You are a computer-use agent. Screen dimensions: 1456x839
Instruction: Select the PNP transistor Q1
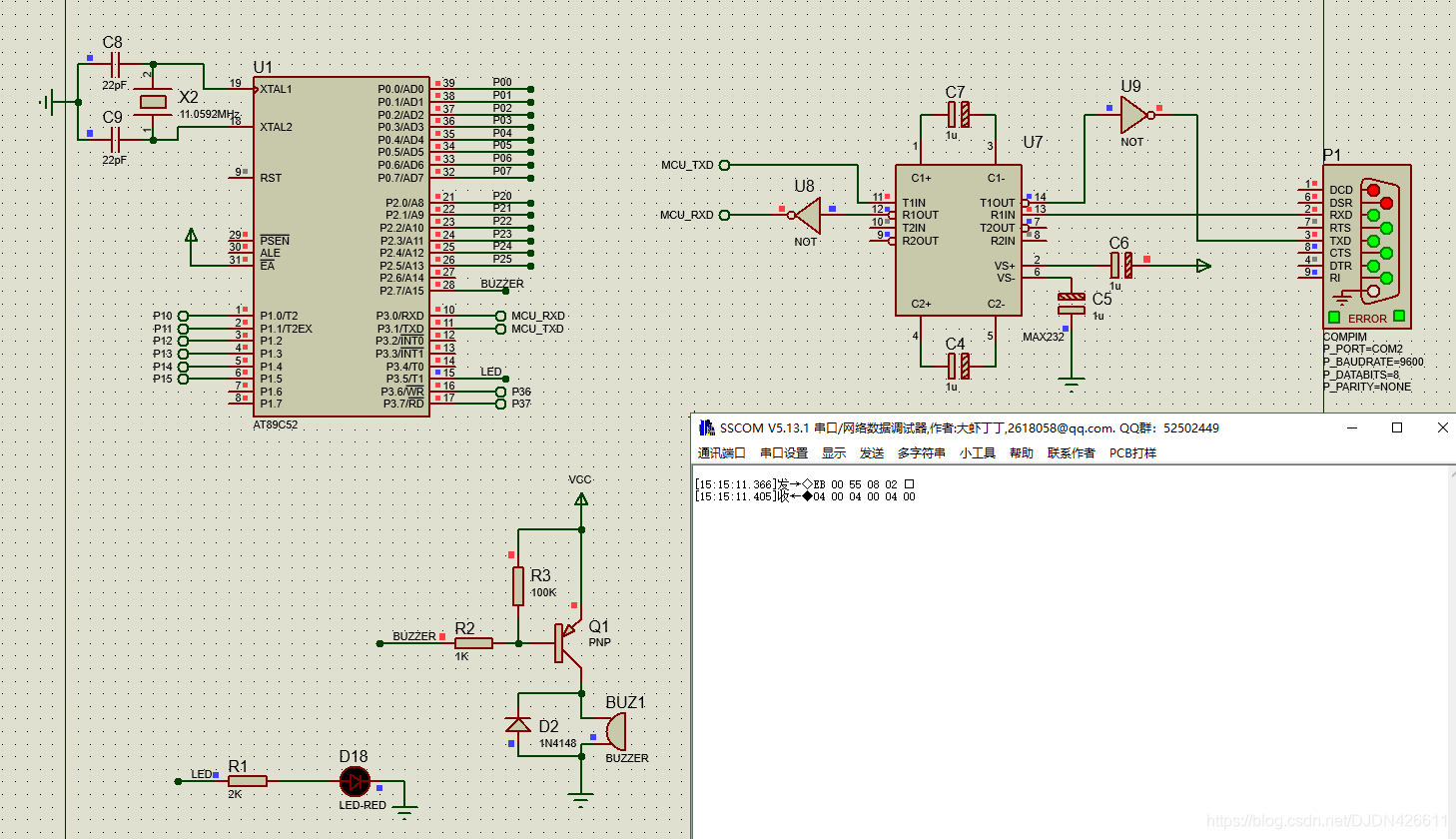pos(566,643)
